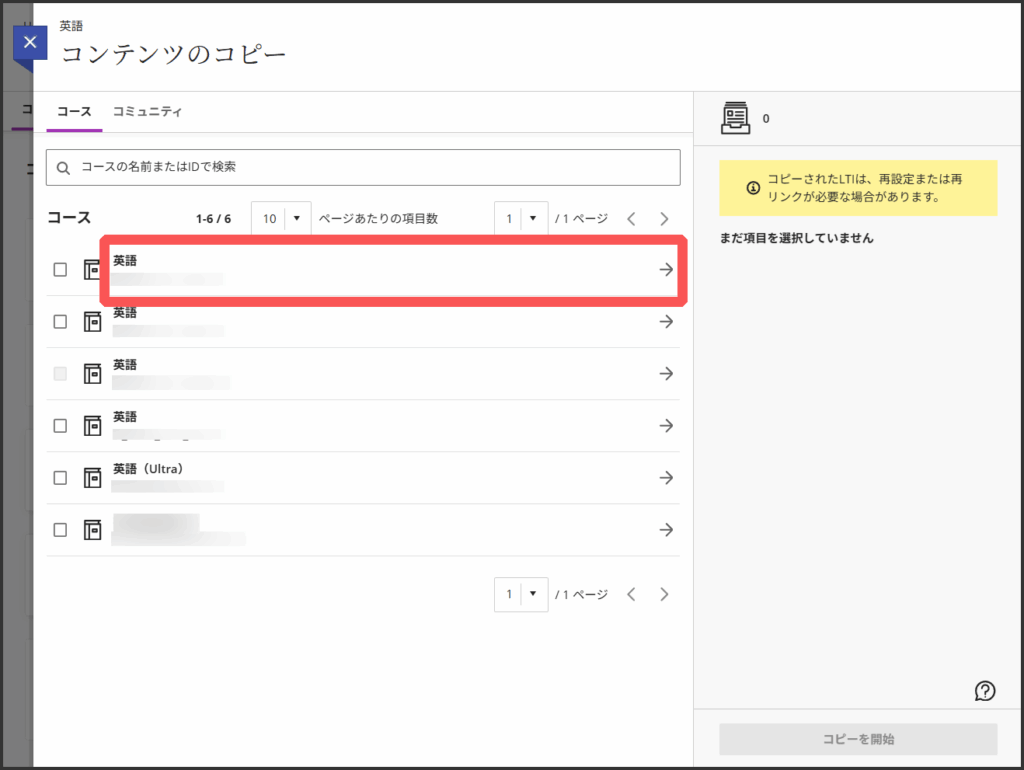Click the course icon beside 英語（Ultra）
The height and width of the screenshot is (770, 1024).
(x=92, y=478)
